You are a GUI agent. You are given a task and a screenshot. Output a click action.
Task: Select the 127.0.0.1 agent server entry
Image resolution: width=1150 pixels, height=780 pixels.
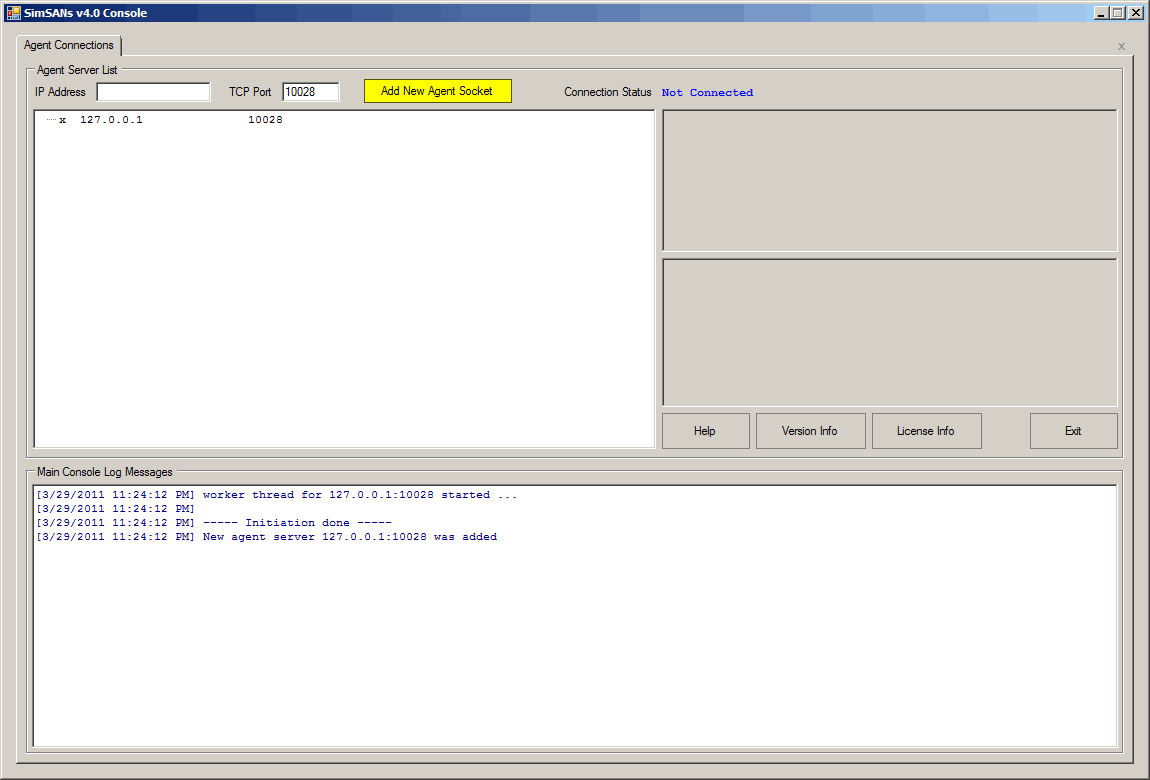[x=111, y=120]
